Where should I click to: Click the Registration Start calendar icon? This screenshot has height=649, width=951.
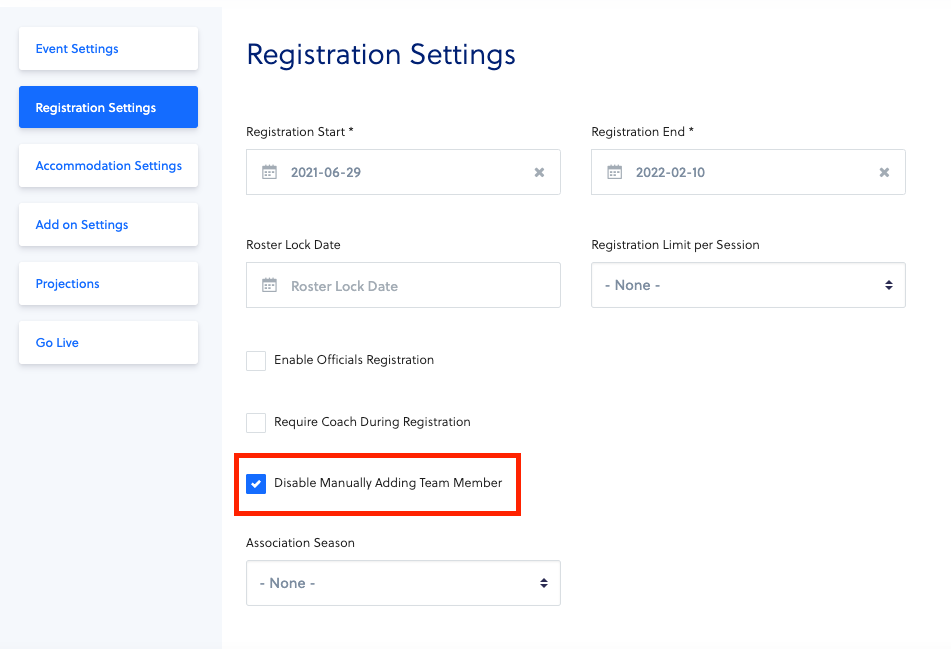[x=269, y=172]
